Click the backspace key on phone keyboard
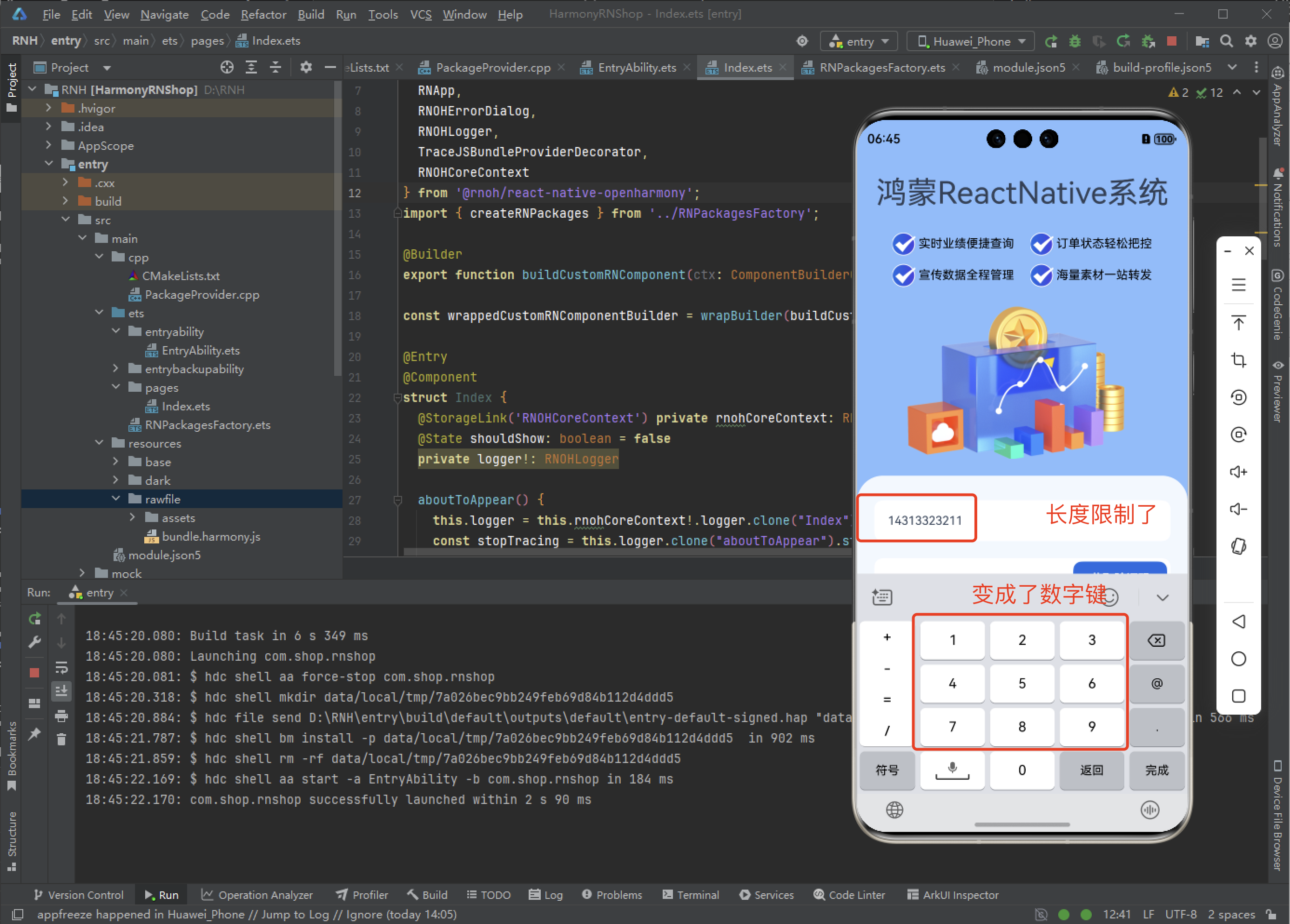Image resolution: width=1290 pixels, height=924 pixels. tap(1156, 640)
